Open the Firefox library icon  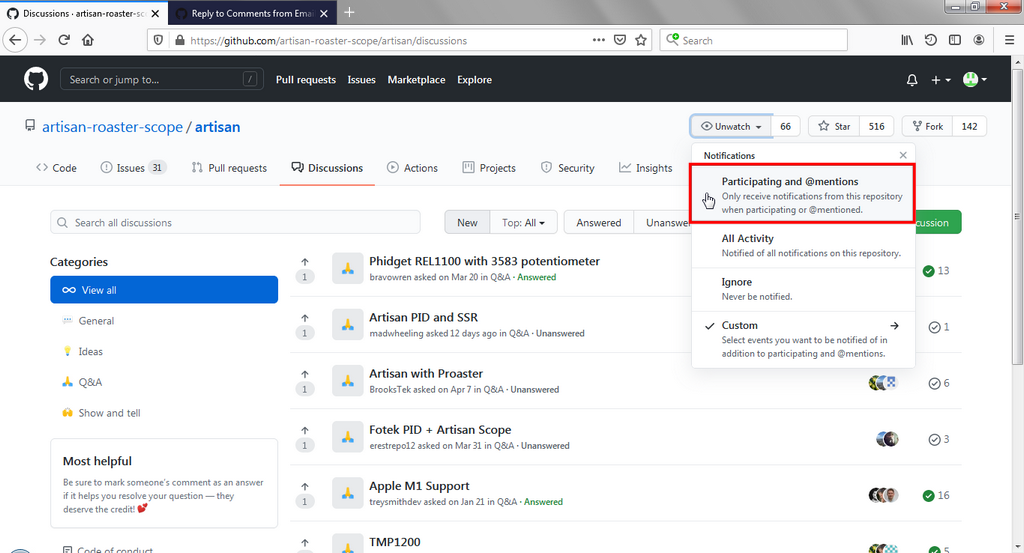click(907, 40)
